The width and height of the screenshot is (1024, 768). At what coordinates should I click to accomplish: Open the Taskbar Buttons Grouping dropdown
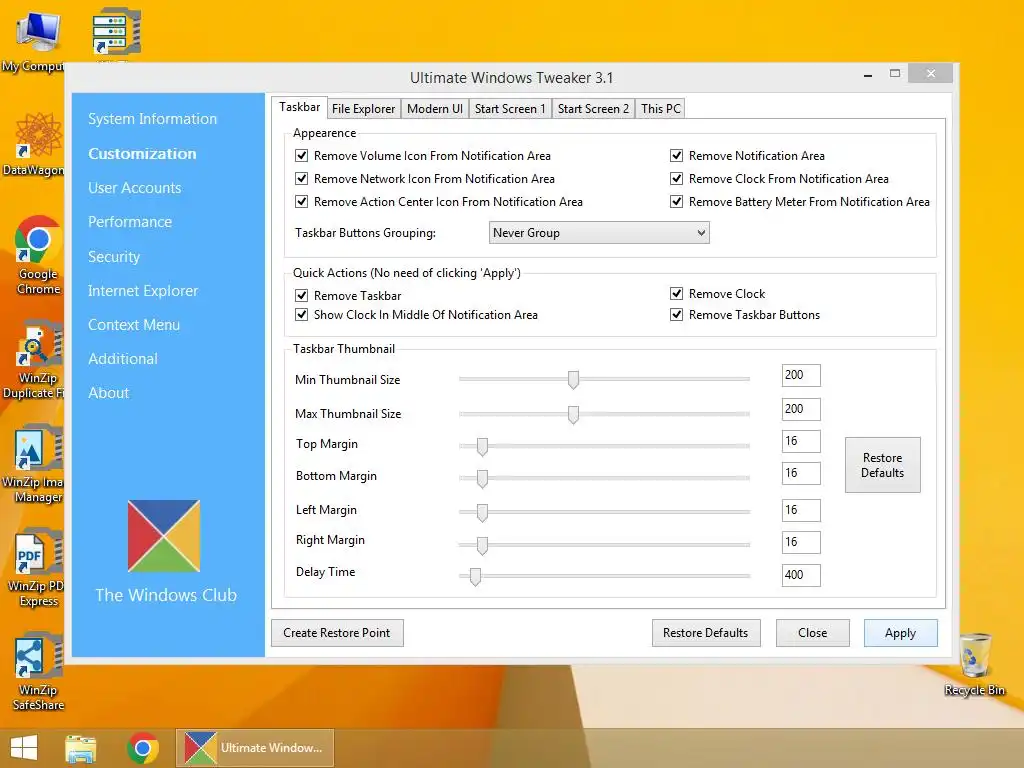[x=599, y=232]
